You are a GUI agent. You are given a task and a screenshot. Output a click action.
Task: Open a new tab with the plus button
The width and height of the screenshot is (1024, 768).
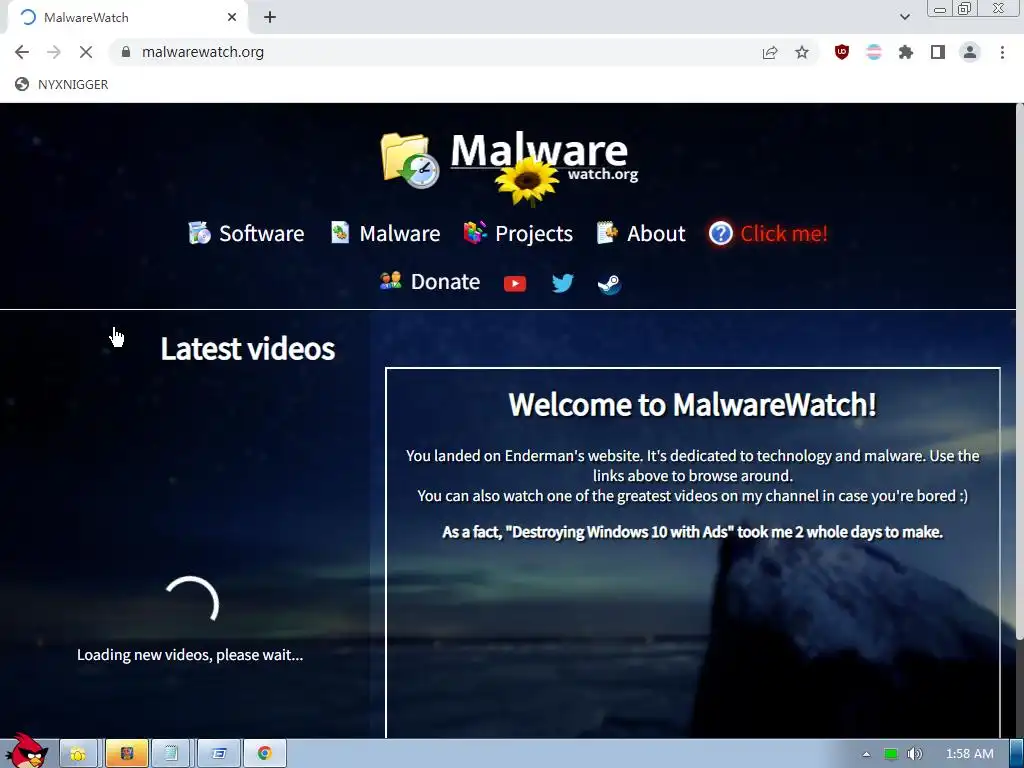coord(270,18)
